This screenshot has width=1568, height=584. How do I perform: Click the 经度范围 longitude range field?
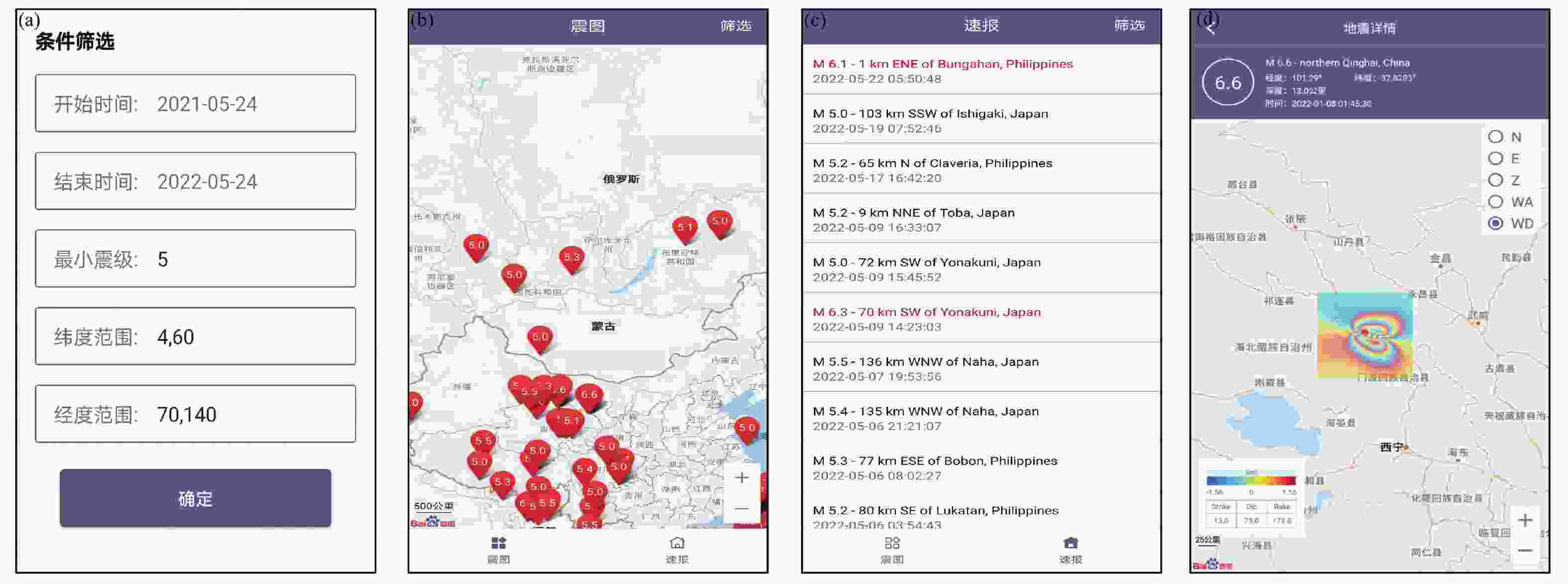coord(196,414)
